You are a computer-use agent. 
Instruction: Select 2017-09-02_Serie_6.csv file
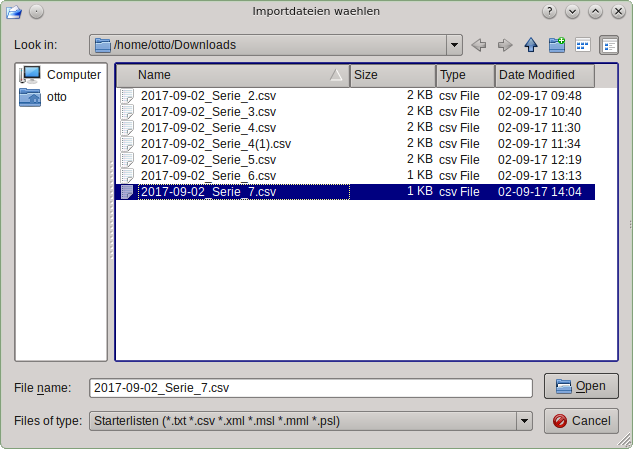(210, 175)
